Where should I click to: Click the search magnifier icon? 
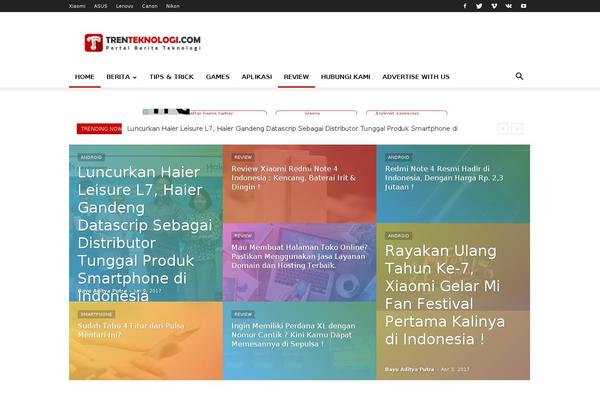click(x=519, y=76)
